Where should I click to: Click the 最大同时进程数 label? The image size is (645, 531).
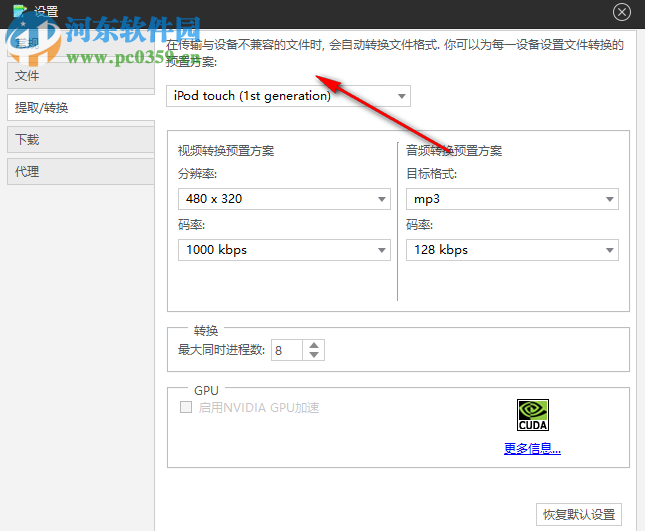click(x=221, y=350)
